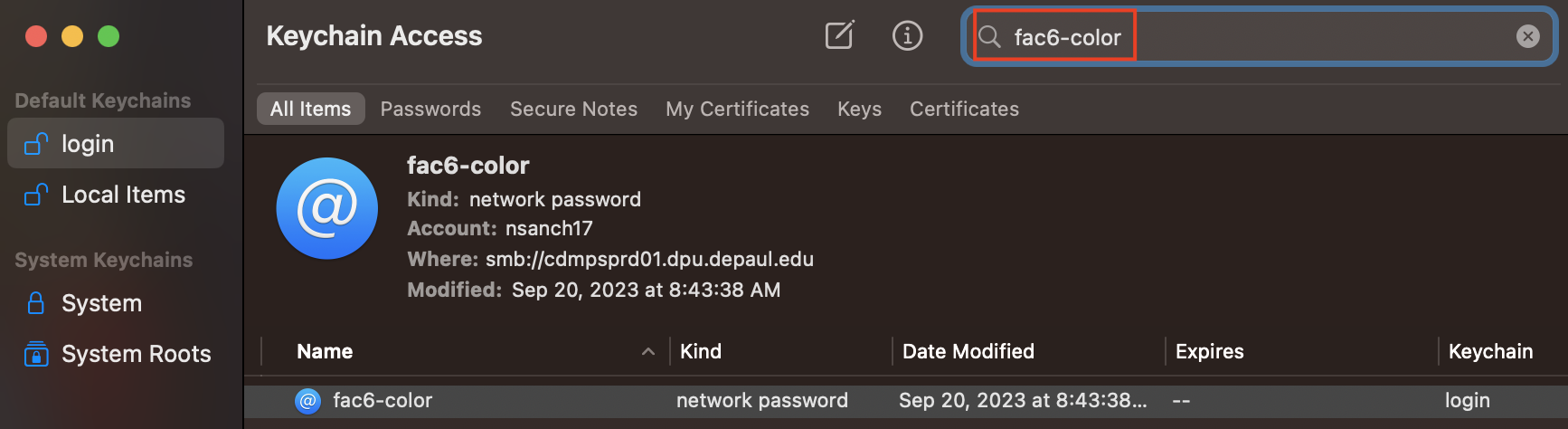
Task: Show the My Certificates tab
Action: (737, 109)
